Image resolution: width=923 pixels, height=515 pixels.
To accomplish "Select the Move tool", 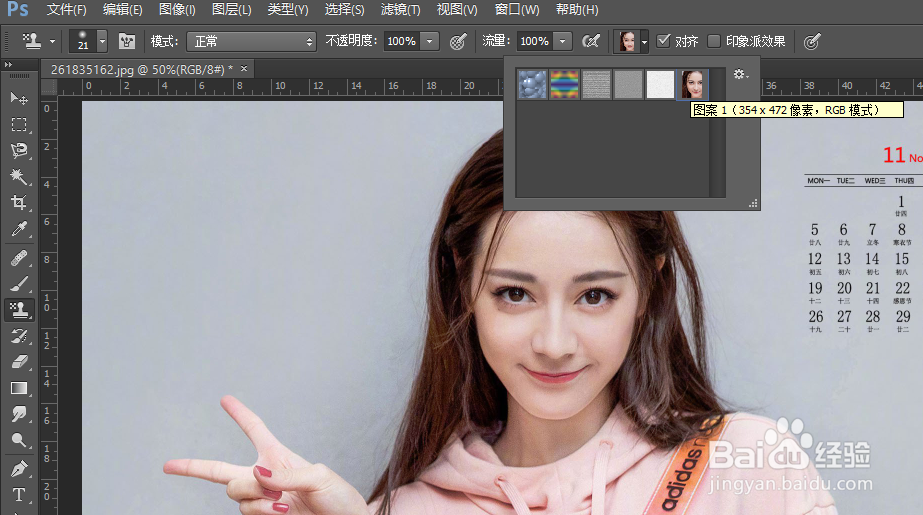I will pos(19,98).
